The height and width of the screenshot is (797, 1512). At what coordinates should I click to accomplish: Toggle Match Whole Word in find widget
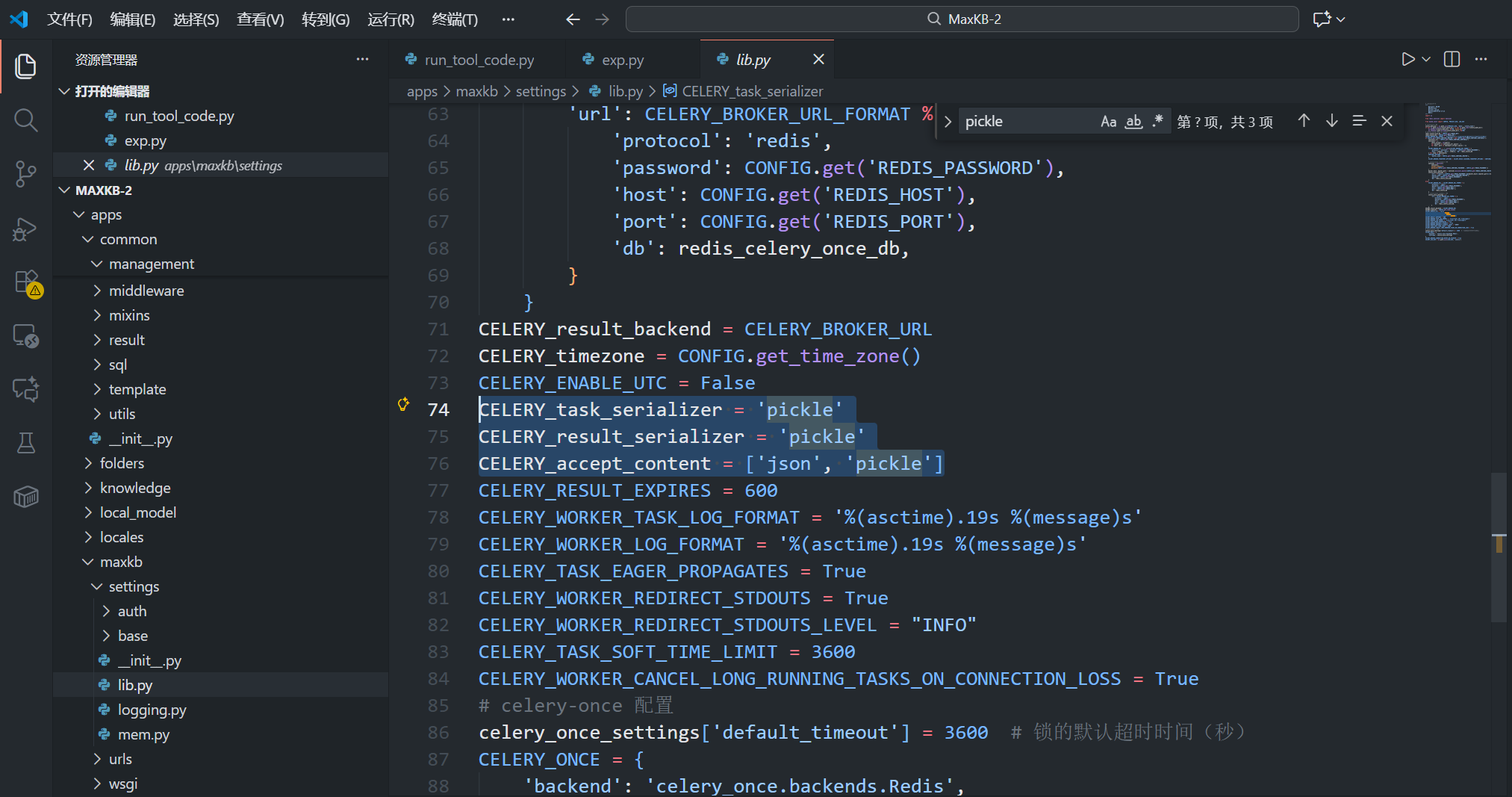(1133, 121)
